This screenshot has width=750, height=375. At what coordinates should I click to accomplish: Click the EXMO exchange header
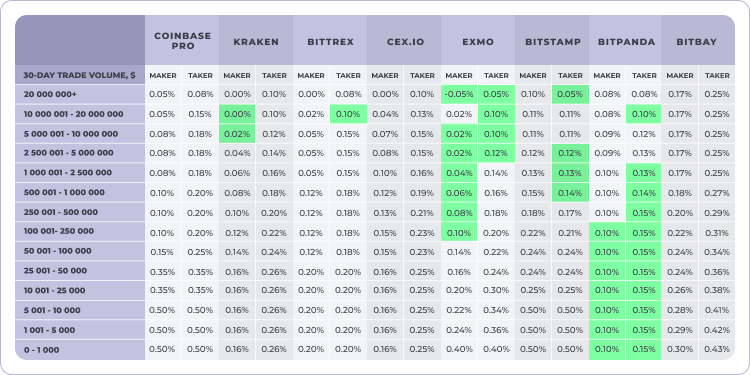pyautogui.click(x=478, y=41)
